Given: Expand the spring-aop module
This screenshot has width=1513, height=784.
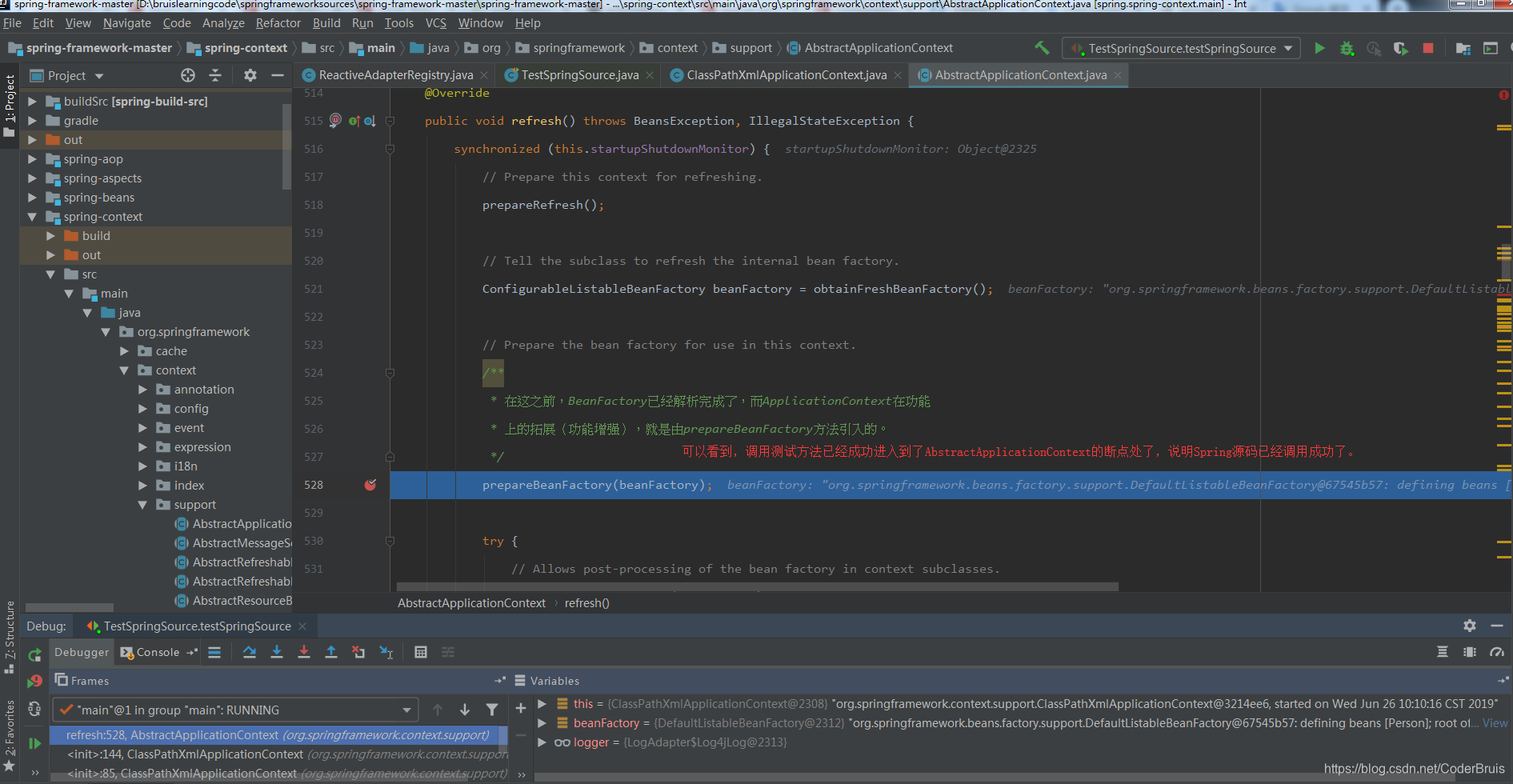Looking at the screenshot, I should click(32, 159).
